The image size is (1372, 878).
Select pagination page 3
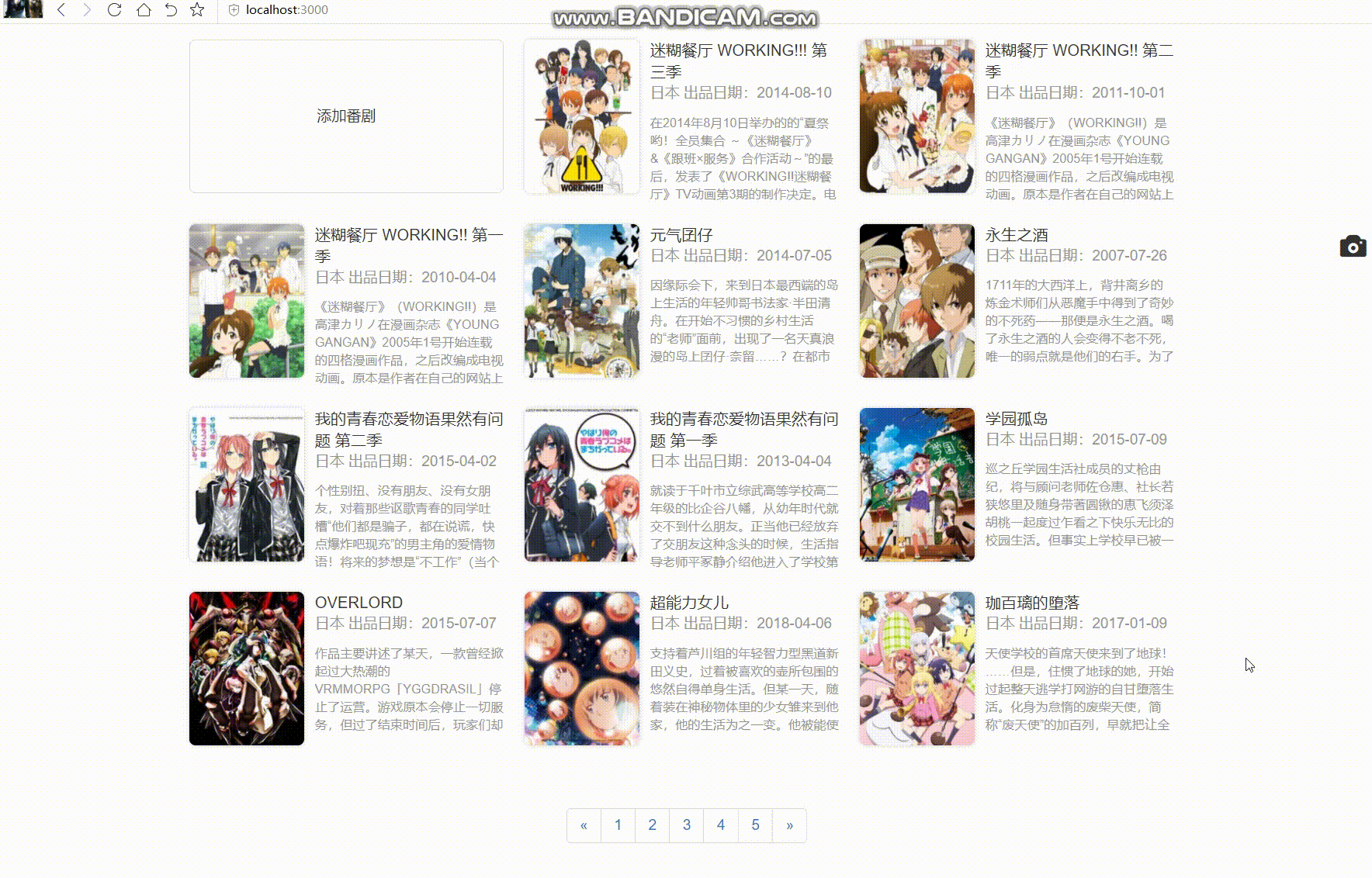point(686,825)
